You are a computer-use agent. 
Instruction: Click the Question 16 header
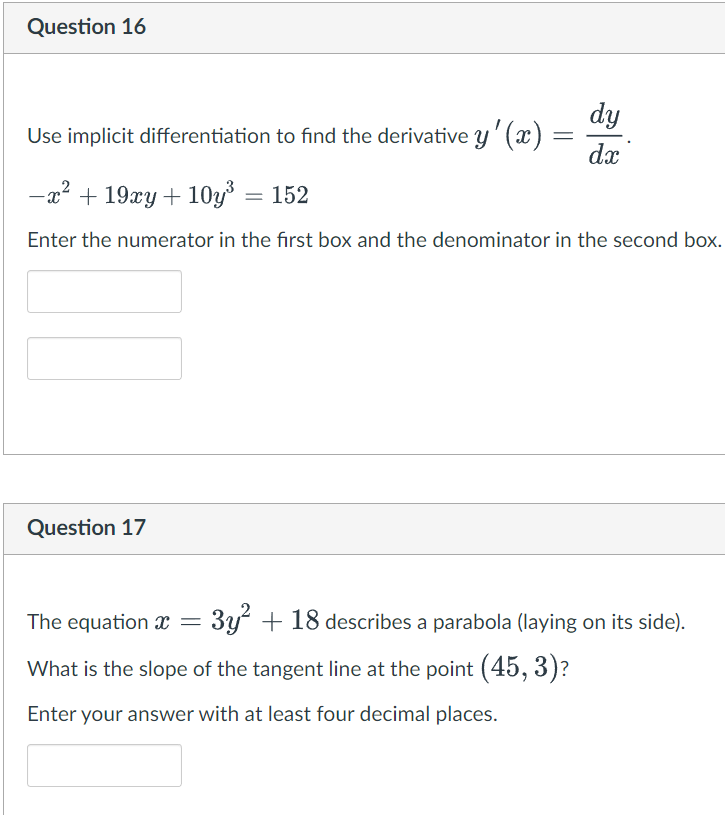click(87, 27)
